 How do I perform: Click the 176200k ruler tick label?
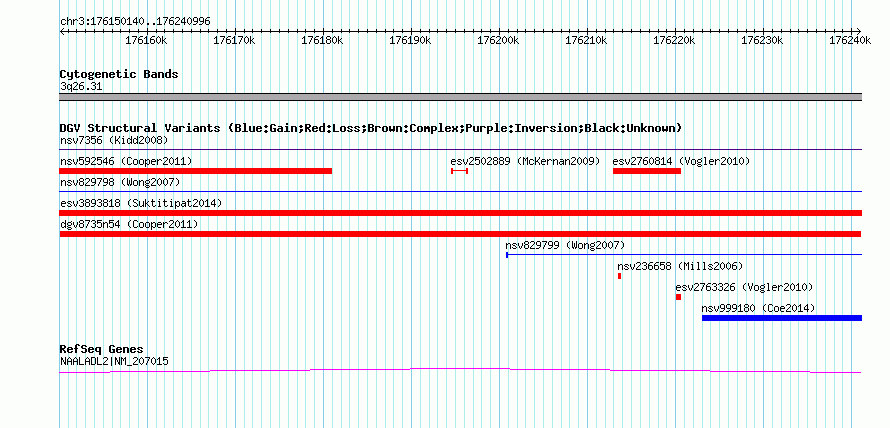tap(498, 40)
